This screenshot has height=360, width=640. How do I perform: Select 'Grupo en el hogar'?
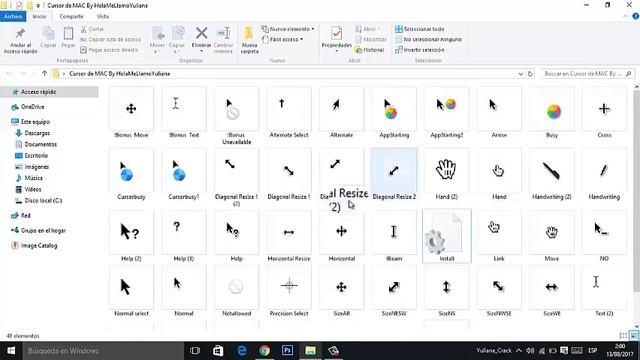tap(38, 231)
